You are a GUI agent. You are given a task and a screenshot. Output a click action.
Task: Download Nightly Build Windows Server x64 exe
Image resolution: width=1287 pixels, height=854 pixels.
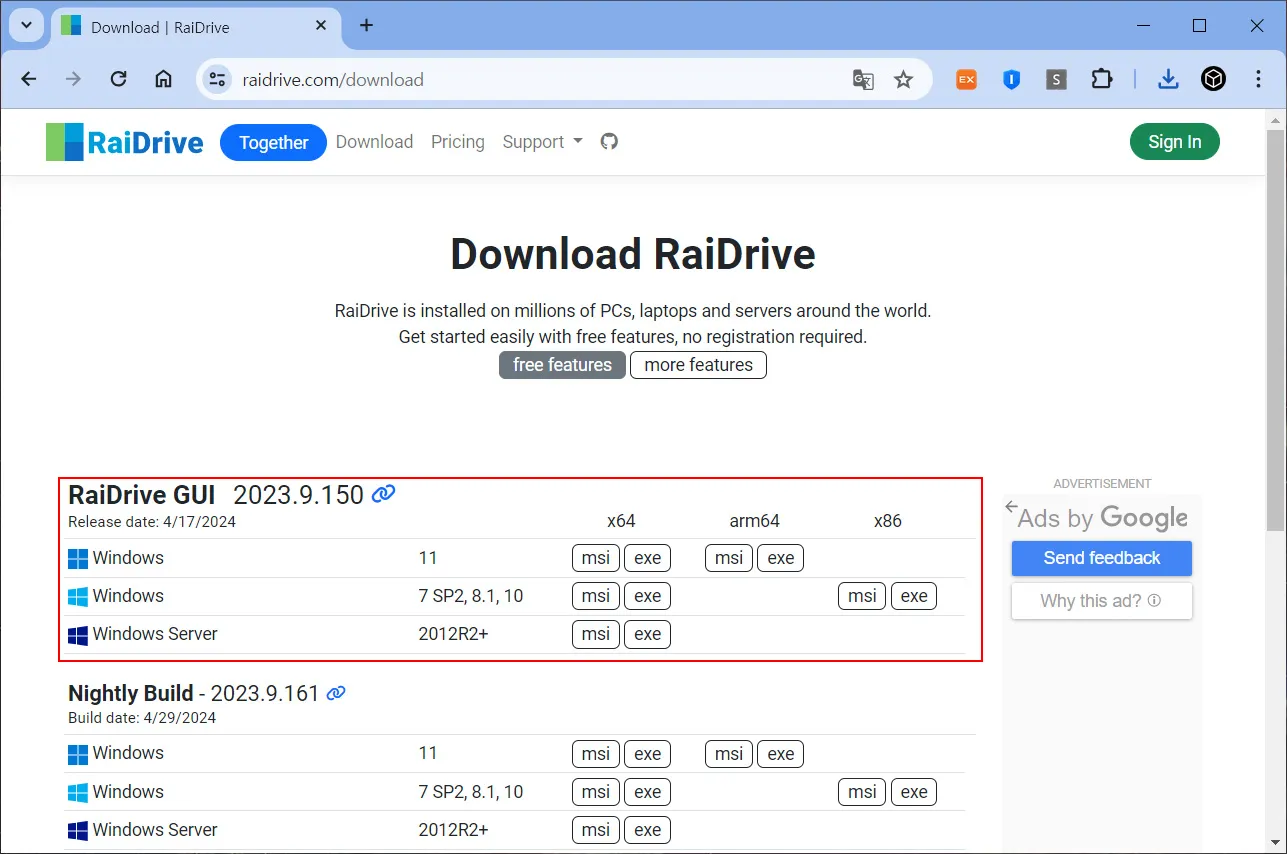pos(648,830)
